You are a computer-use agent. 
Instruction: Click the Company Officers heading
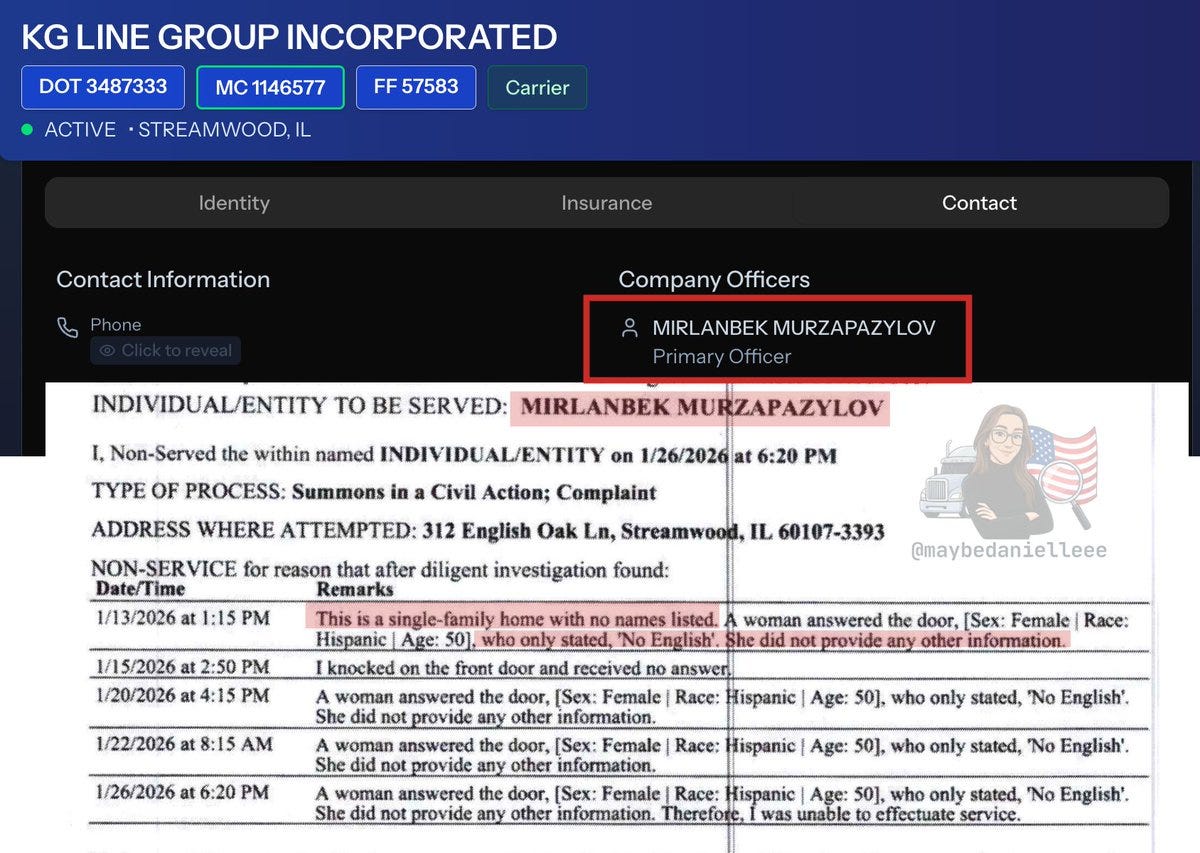point(714,280)
